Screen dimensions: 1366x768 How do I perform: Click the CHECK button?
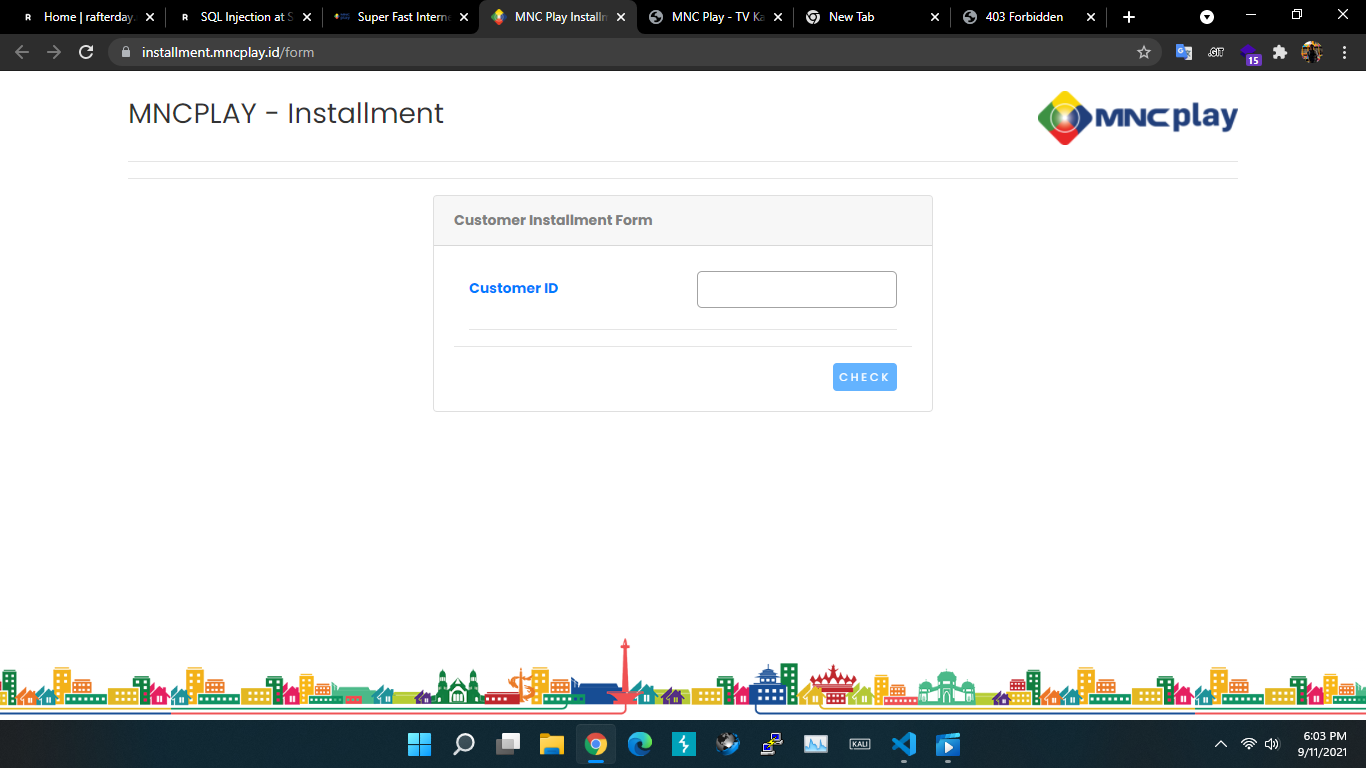pos(864,377)
